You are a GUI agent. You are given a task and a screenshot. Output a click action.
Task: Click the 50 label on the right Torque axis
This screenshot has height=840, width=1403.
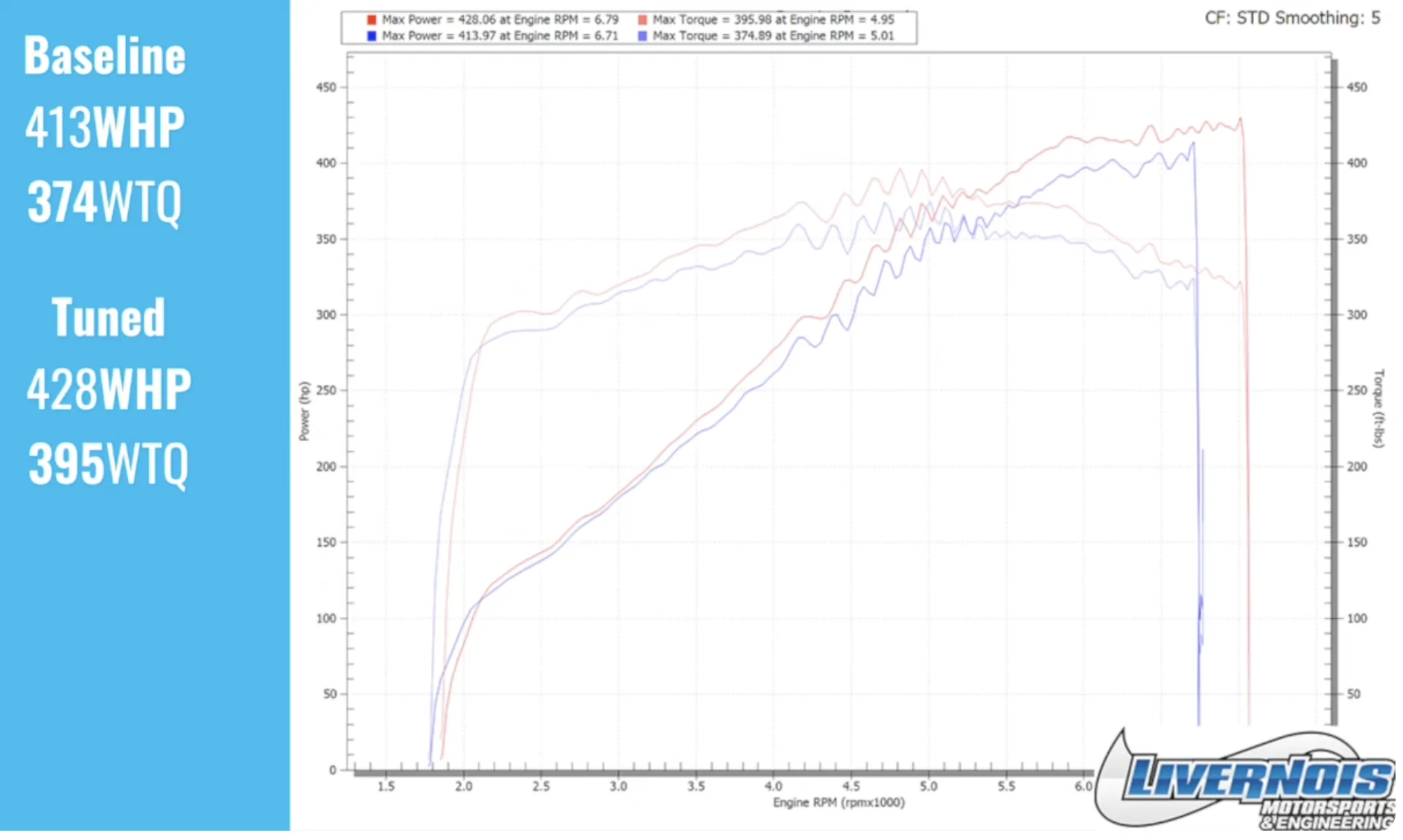pyautogui.click(x=1354, y=694)
